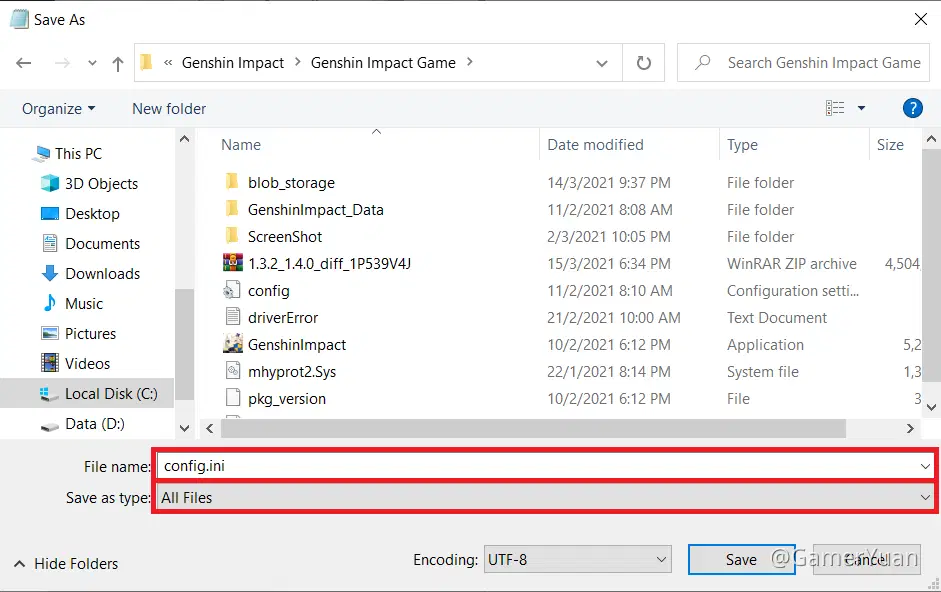941x592 pixels.
Task: Go up one folder level
Action: (x=117, y=62)
